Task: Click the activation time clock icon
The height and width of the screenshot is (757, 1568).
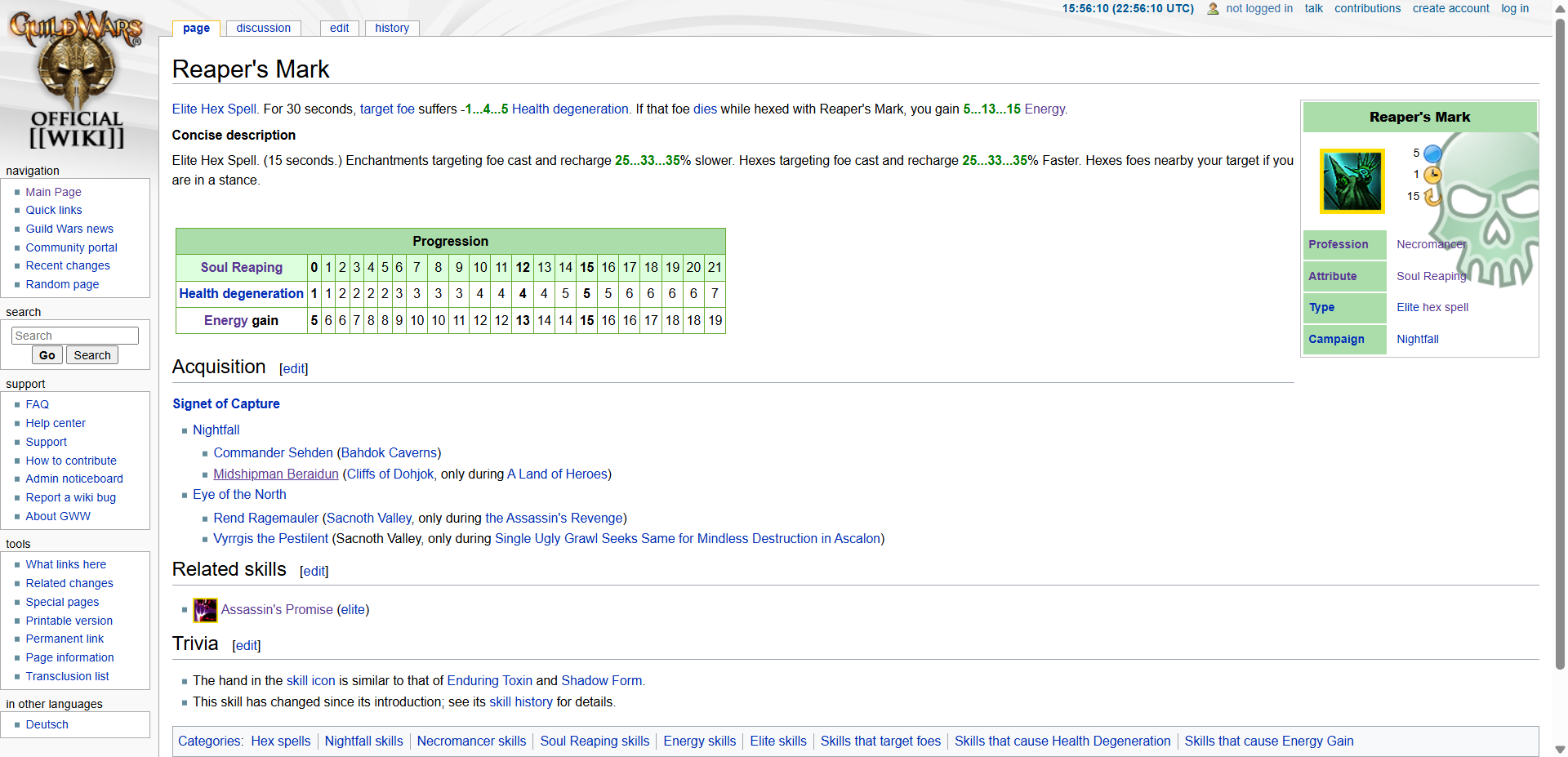Action: pos(1432,175)
